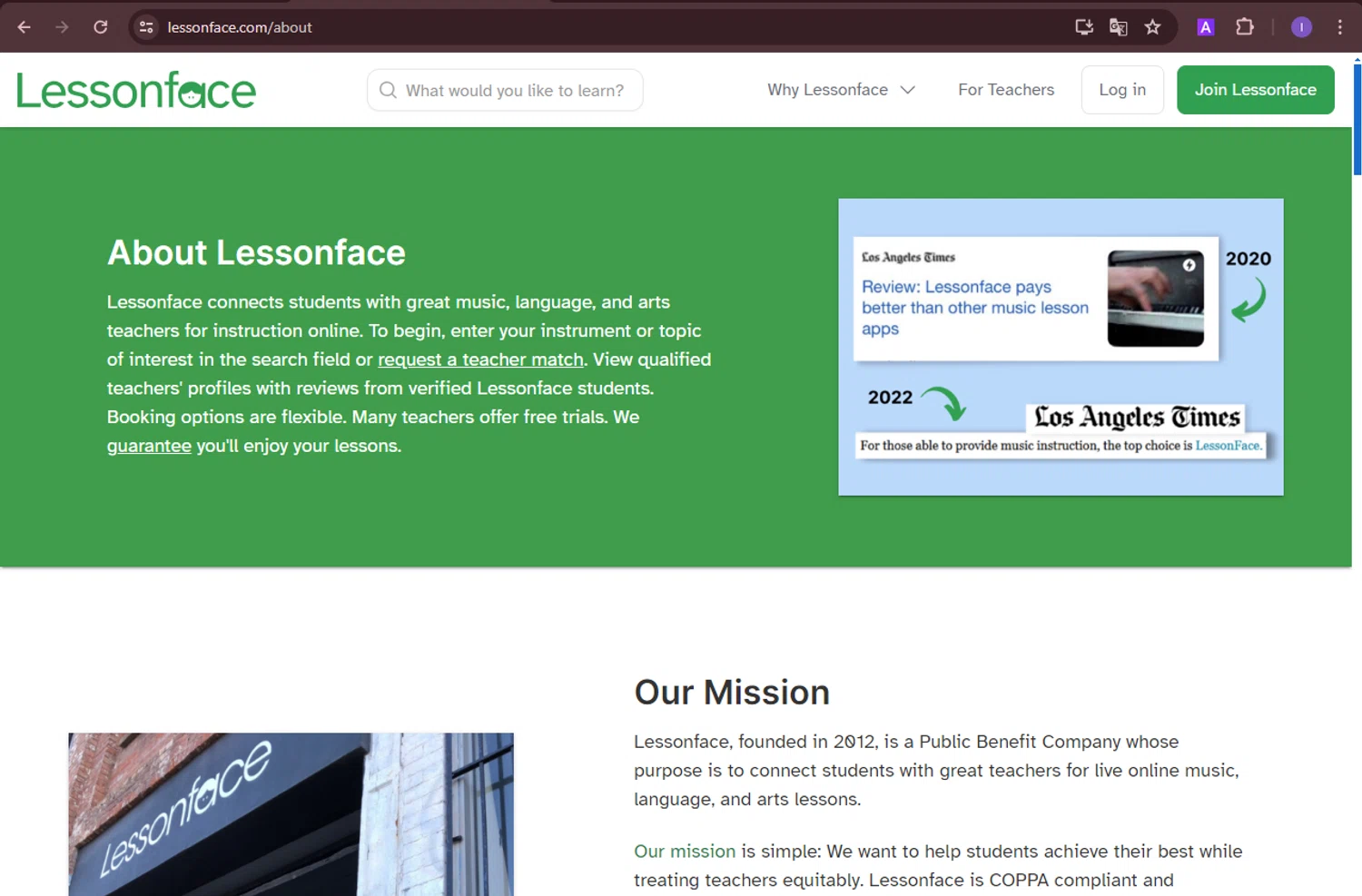Click the search magnifier icon

coord(388,90)
